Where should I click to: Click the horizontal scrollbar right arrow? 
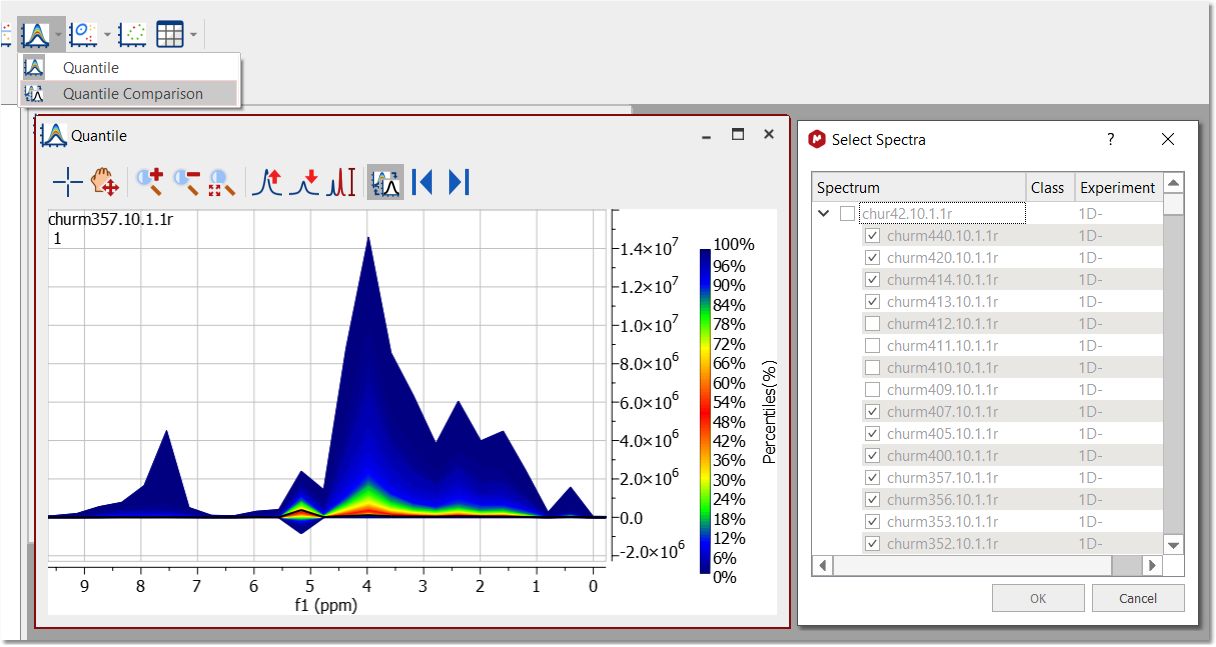click(1153, 566)
